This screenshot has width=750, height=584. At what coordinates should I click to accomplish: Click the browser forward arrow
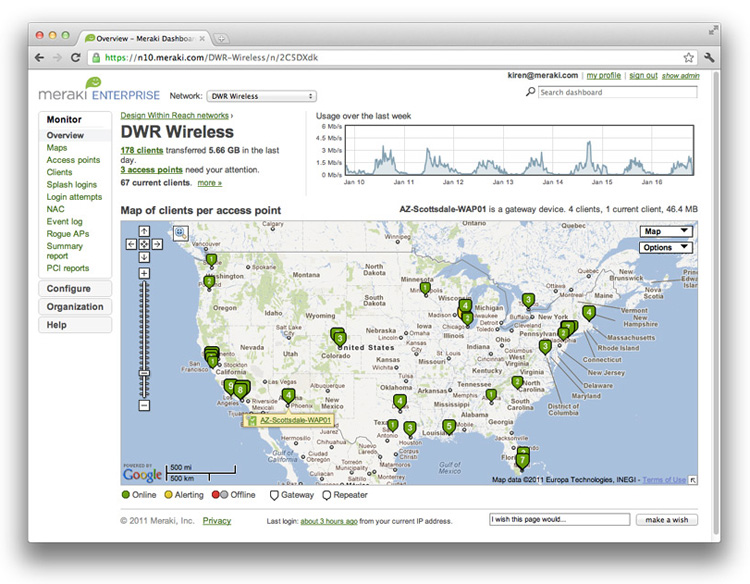[x=57, y=58]
